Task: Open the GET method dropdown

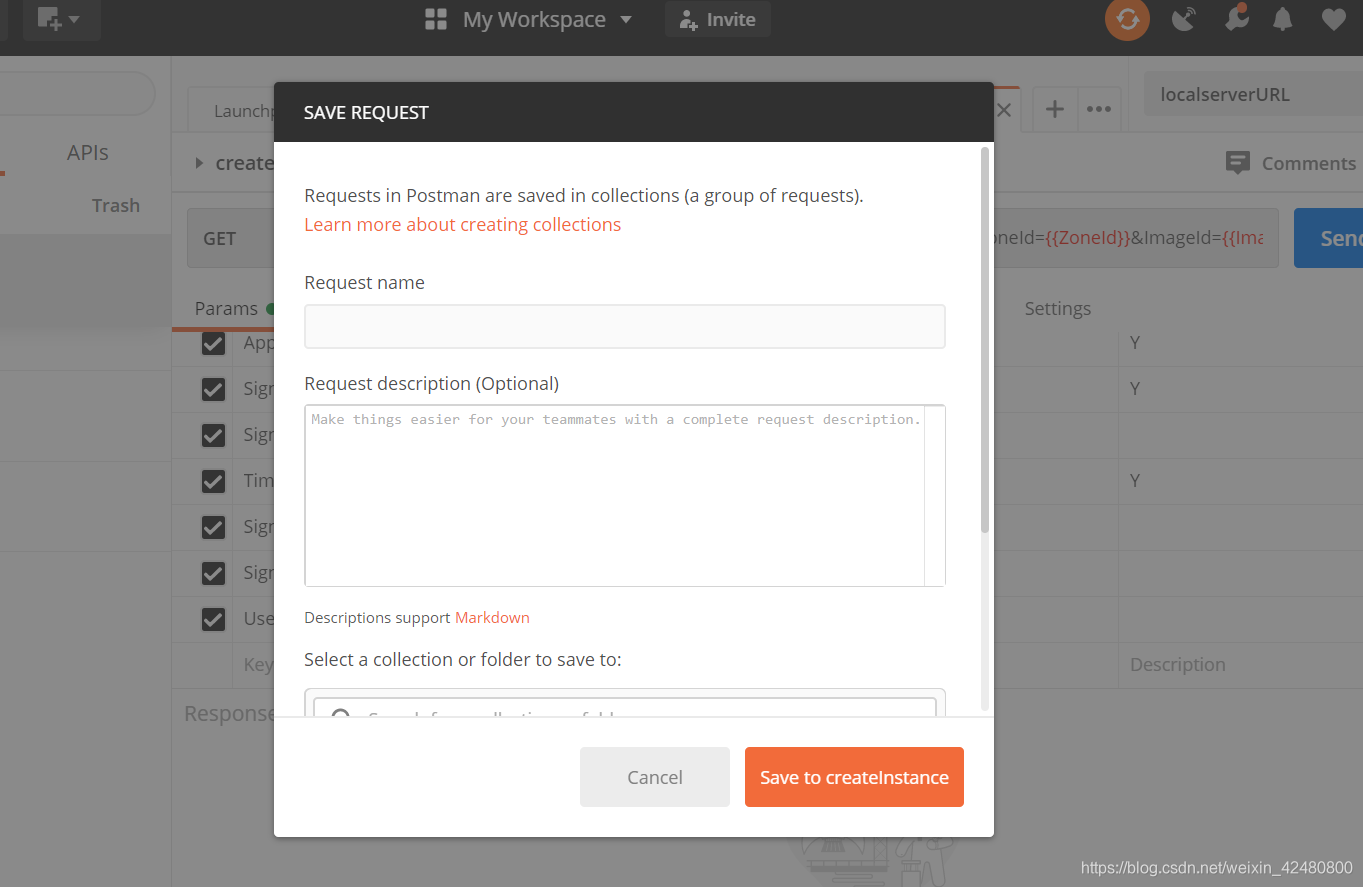Action: pyautogui.click(x=231, y=238)
